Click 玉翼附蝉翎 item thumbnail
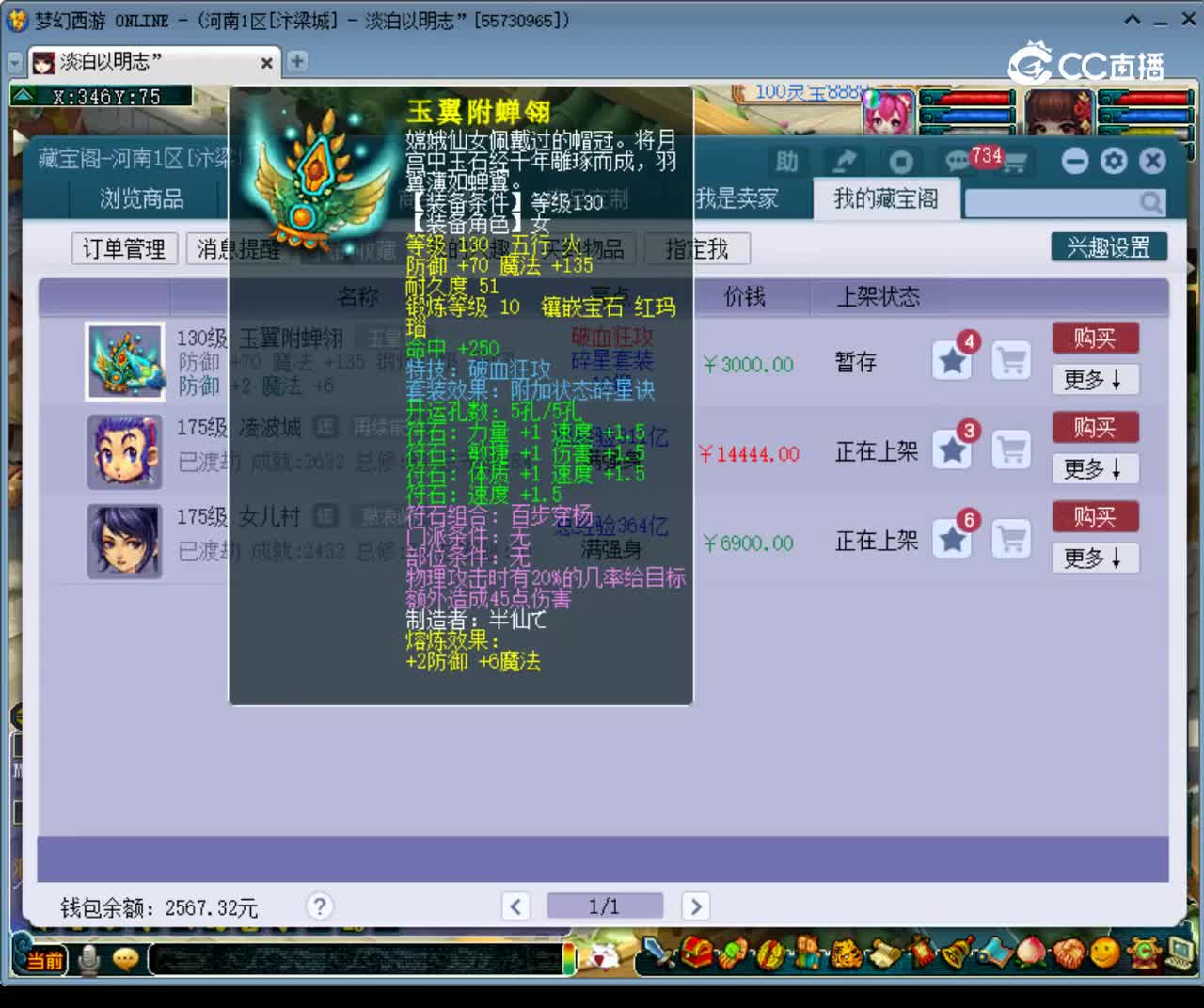Viewport: 1204px width, 1008px height. tap(125, 361)
